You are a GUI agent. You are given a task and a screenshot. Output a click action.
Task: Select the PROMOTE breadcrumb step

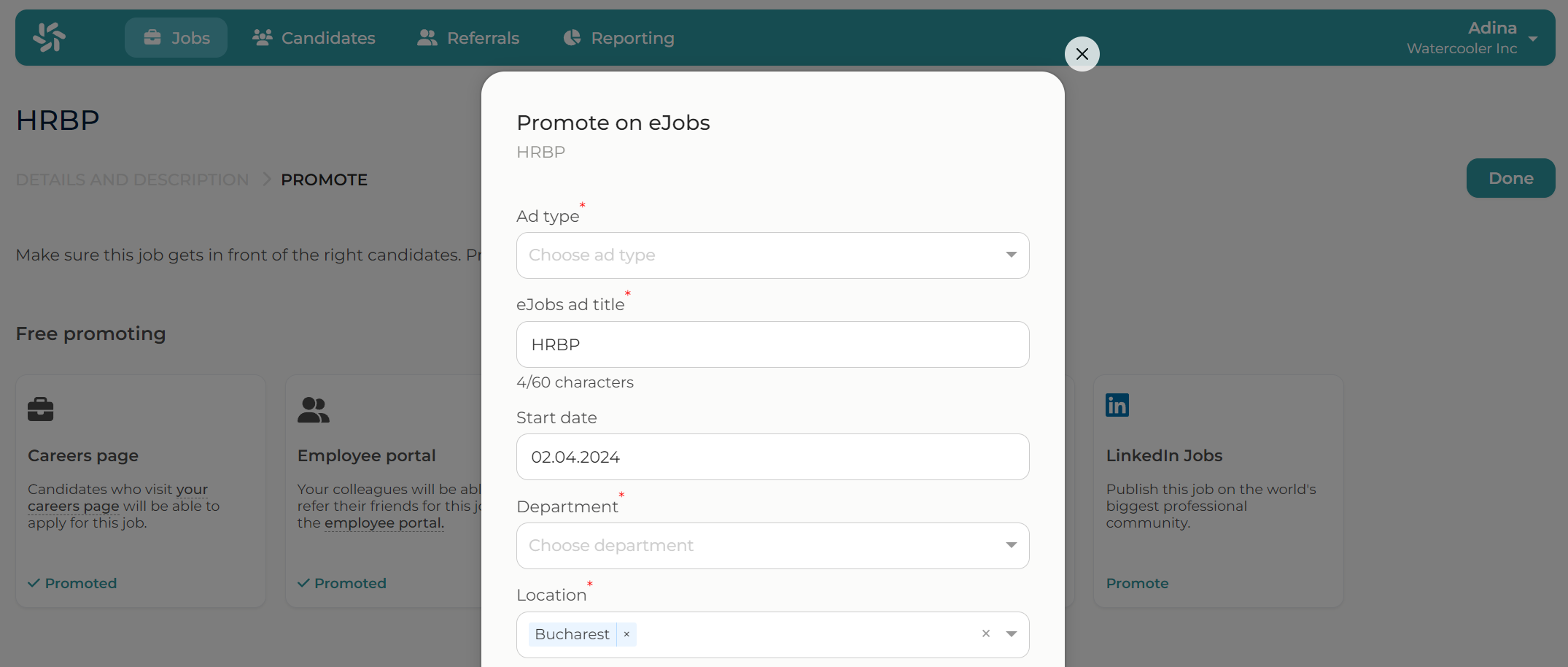click(324, 180)
